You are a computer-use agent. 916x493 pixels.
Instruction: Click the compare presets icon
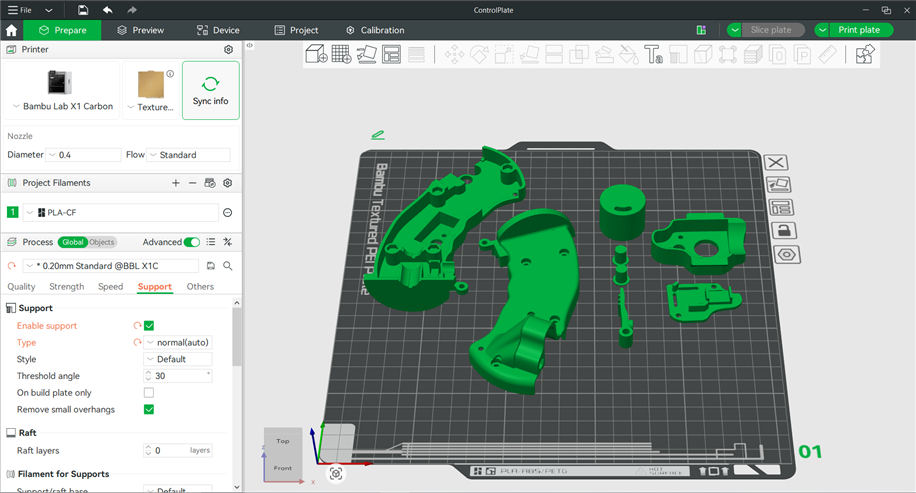[228, 242]
